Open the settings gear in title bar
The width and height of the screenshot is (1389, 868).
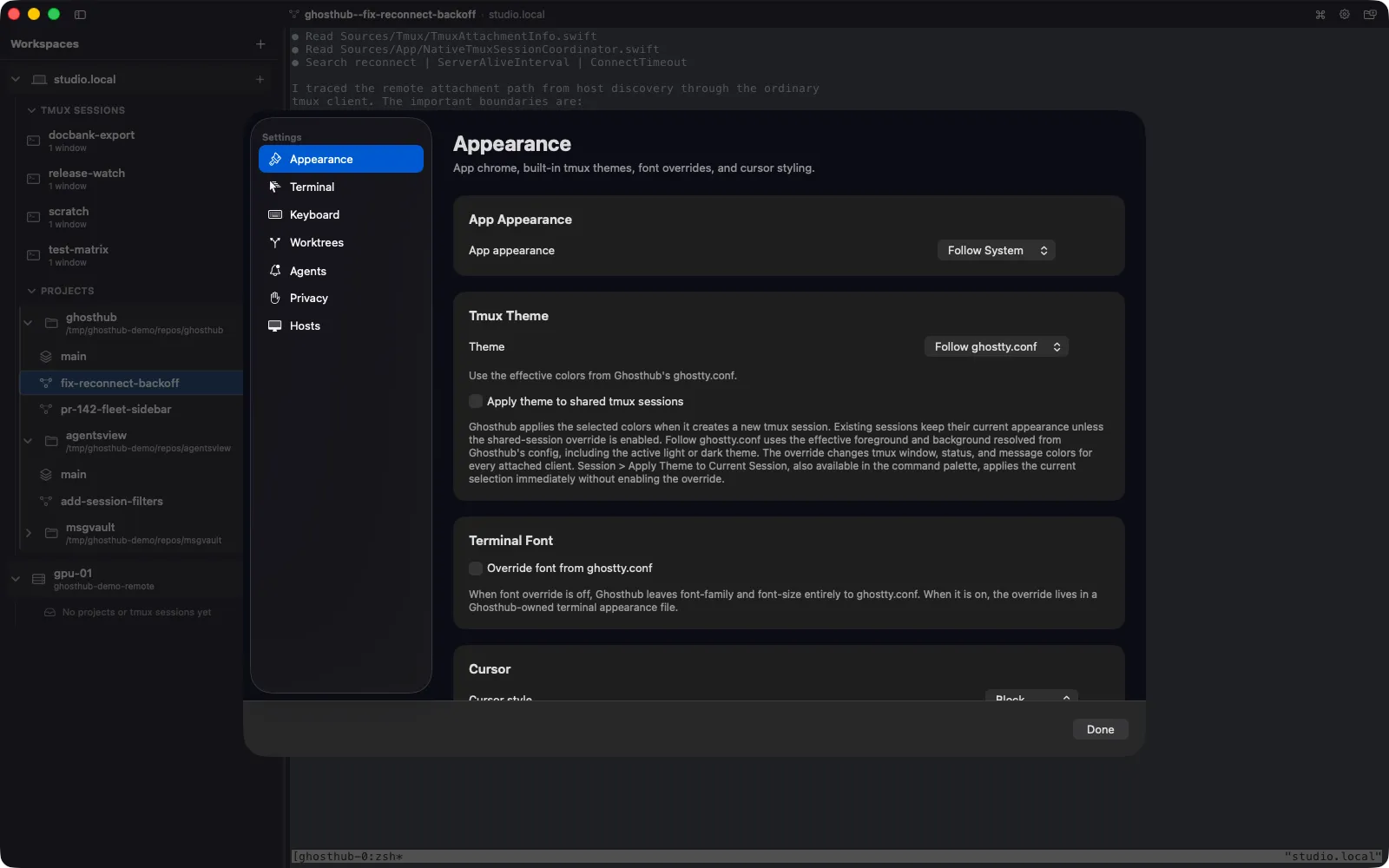pos(1344,14)
